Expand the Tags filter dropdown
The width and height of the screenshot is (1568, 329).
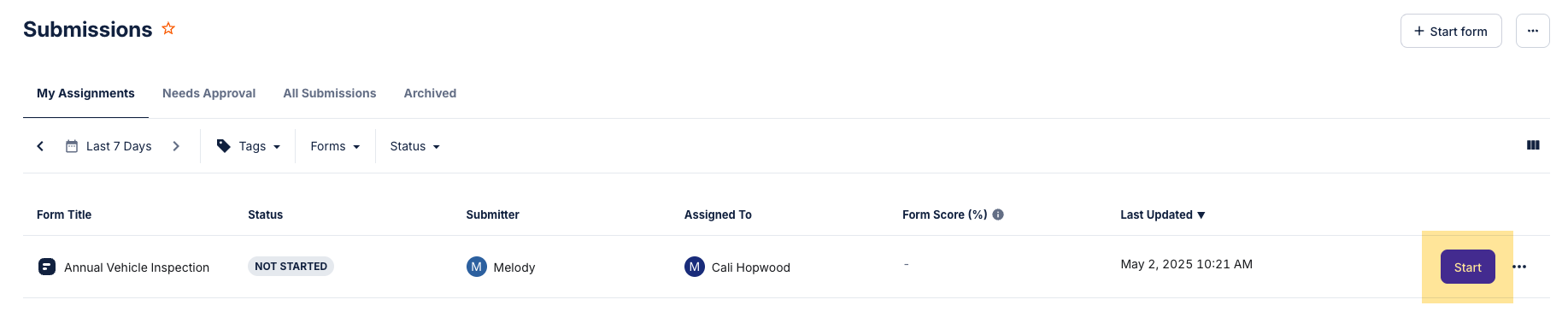tap(249, 146)
